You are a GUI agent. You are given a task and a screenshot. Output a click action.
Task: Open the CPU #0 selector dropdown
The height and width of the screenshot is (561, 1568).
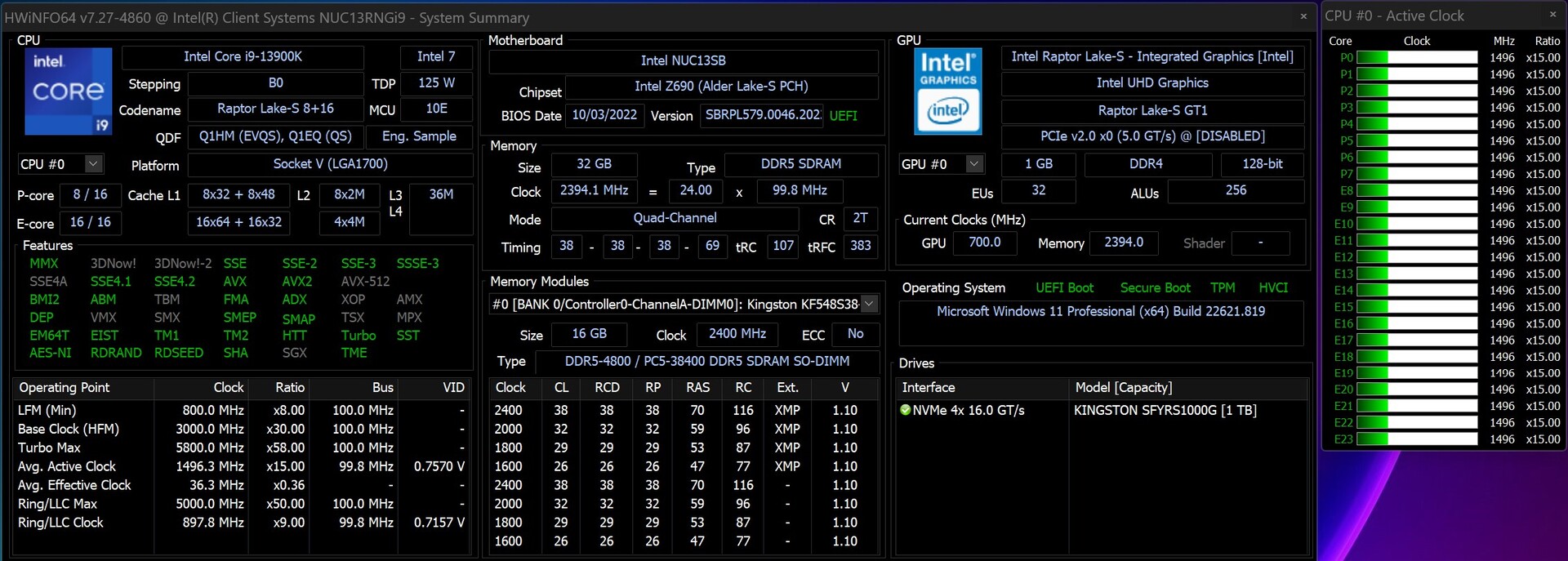[x=93, y=164]
